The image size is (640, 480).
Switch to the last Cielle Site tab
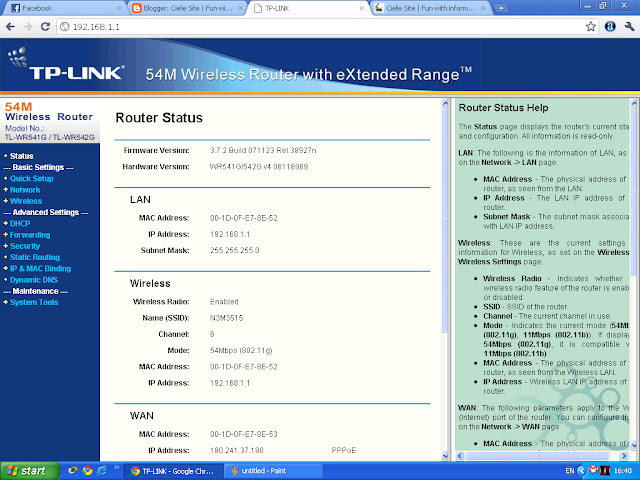[x=431, y=8]
